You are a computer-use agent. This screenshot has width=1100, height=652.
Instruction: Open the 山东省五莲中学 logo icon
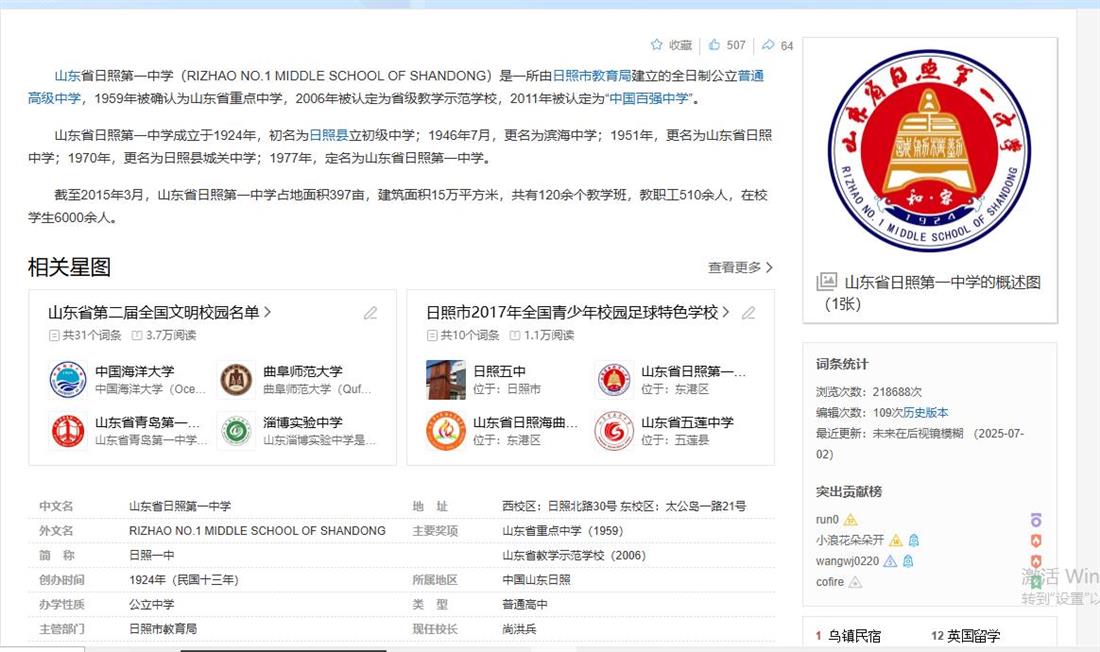pyautogui.click(x=614, y=430)
